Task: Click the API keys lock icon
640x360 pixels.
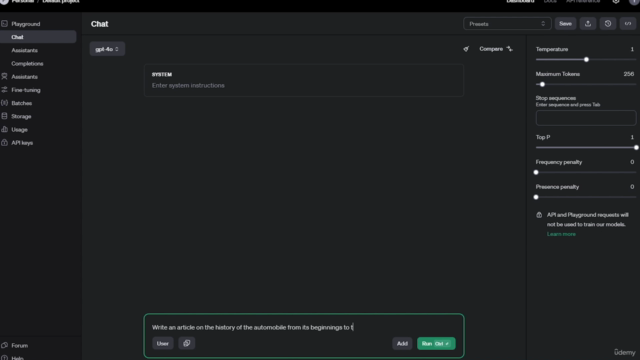Action: pyautogui.click(x=4, y=142)
